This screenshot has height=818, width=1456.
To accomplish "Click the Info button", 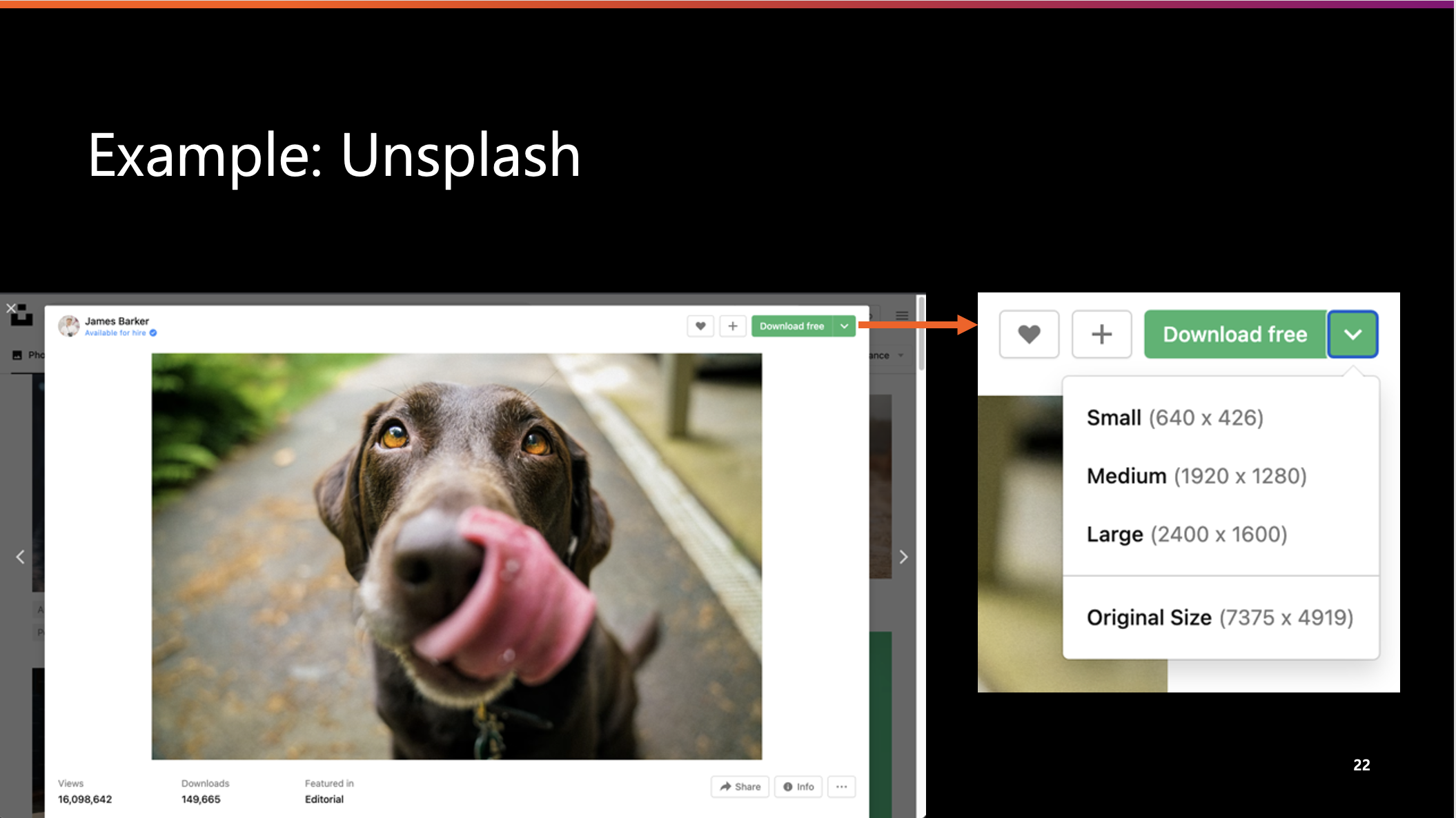I will pyautogui.click(x=798, y=787).
